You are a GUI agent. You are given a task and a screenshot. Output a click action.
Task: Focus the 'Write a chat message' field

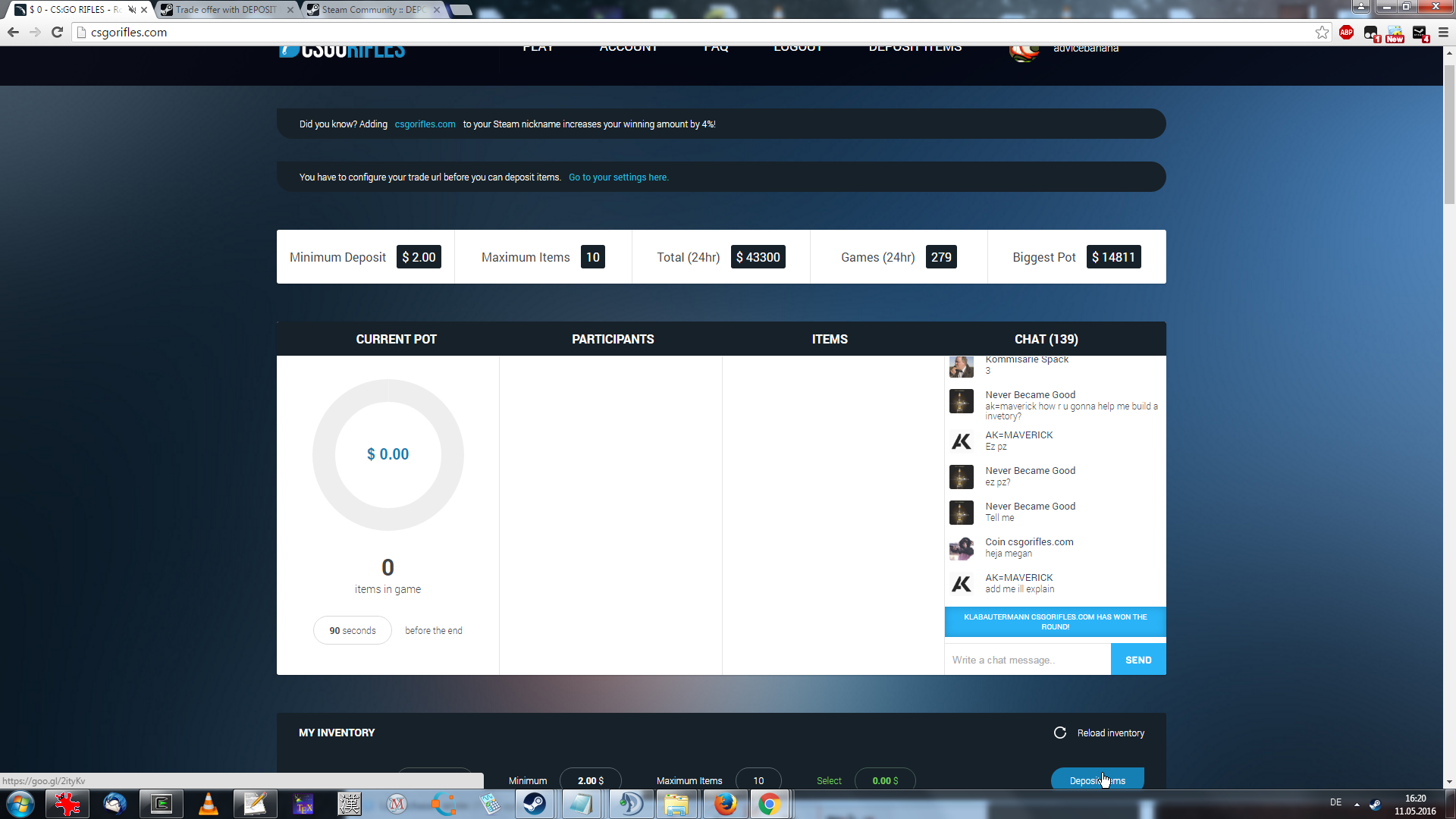pos(1027,660)
